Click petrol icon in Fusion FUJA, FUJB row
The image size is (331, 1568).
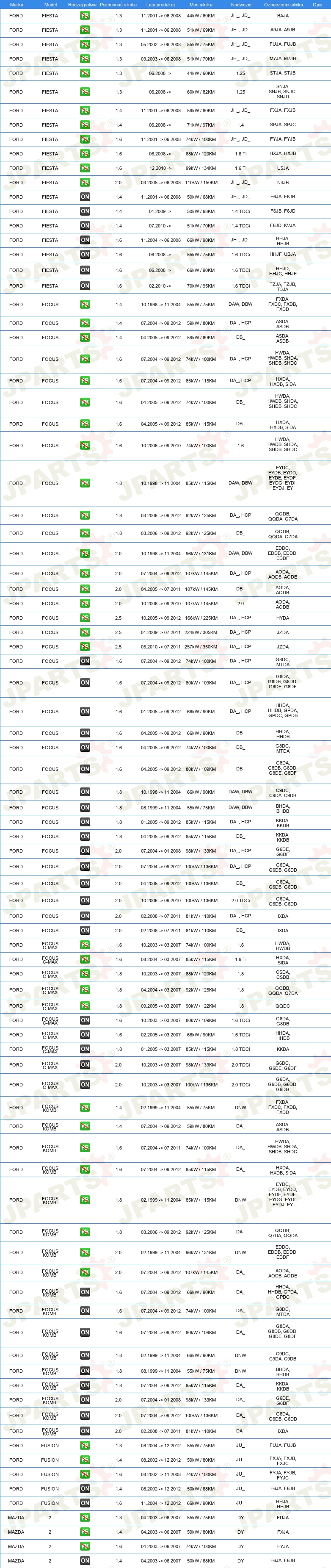85,1446
